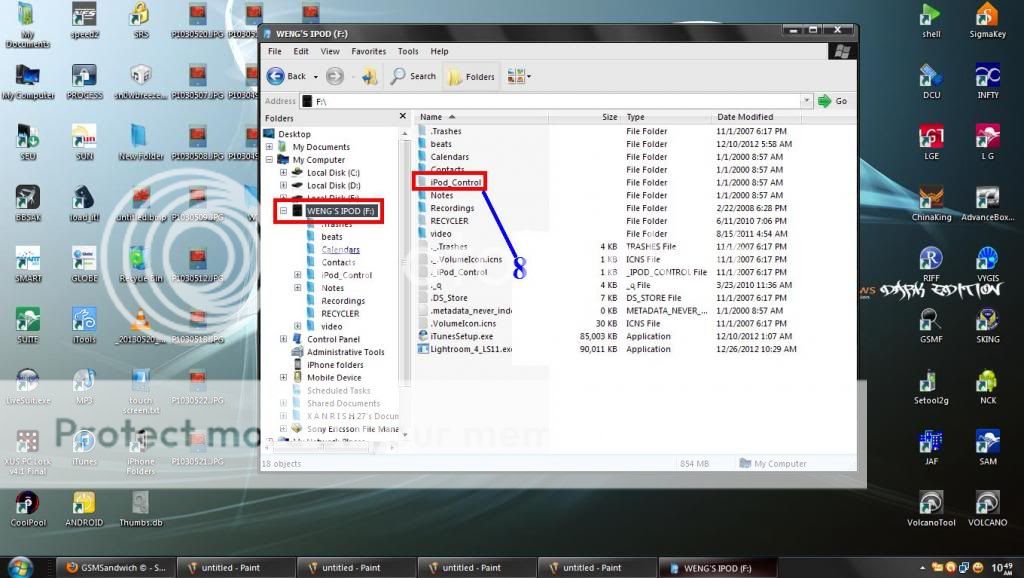Image resolution: width=1024 pixels, height=578 pixels.
Task: Open the Address bar dropdown arrow
Action: (806, 101)
